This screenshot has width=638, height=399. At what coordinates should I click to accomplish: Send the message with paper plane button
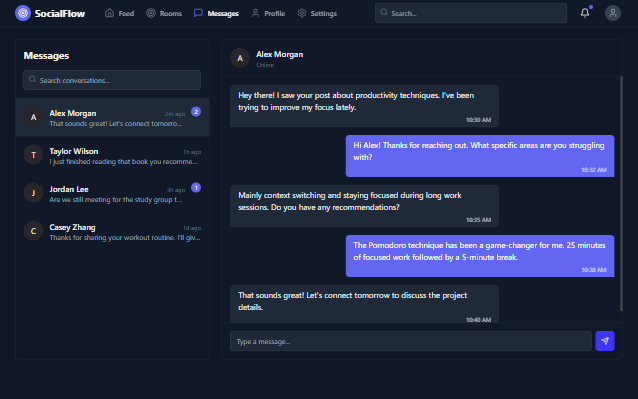[x=605, y=341]
